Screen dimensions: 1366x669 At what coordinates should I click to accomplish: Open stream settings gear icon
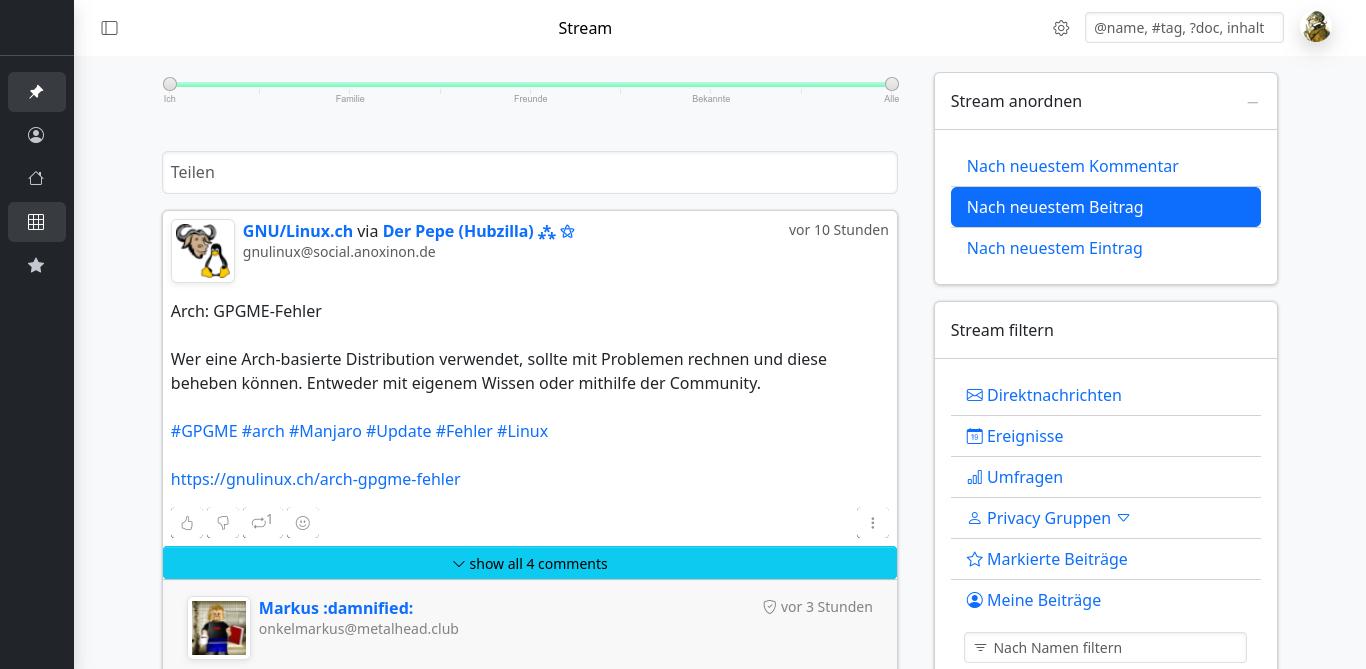(1061, 28)
